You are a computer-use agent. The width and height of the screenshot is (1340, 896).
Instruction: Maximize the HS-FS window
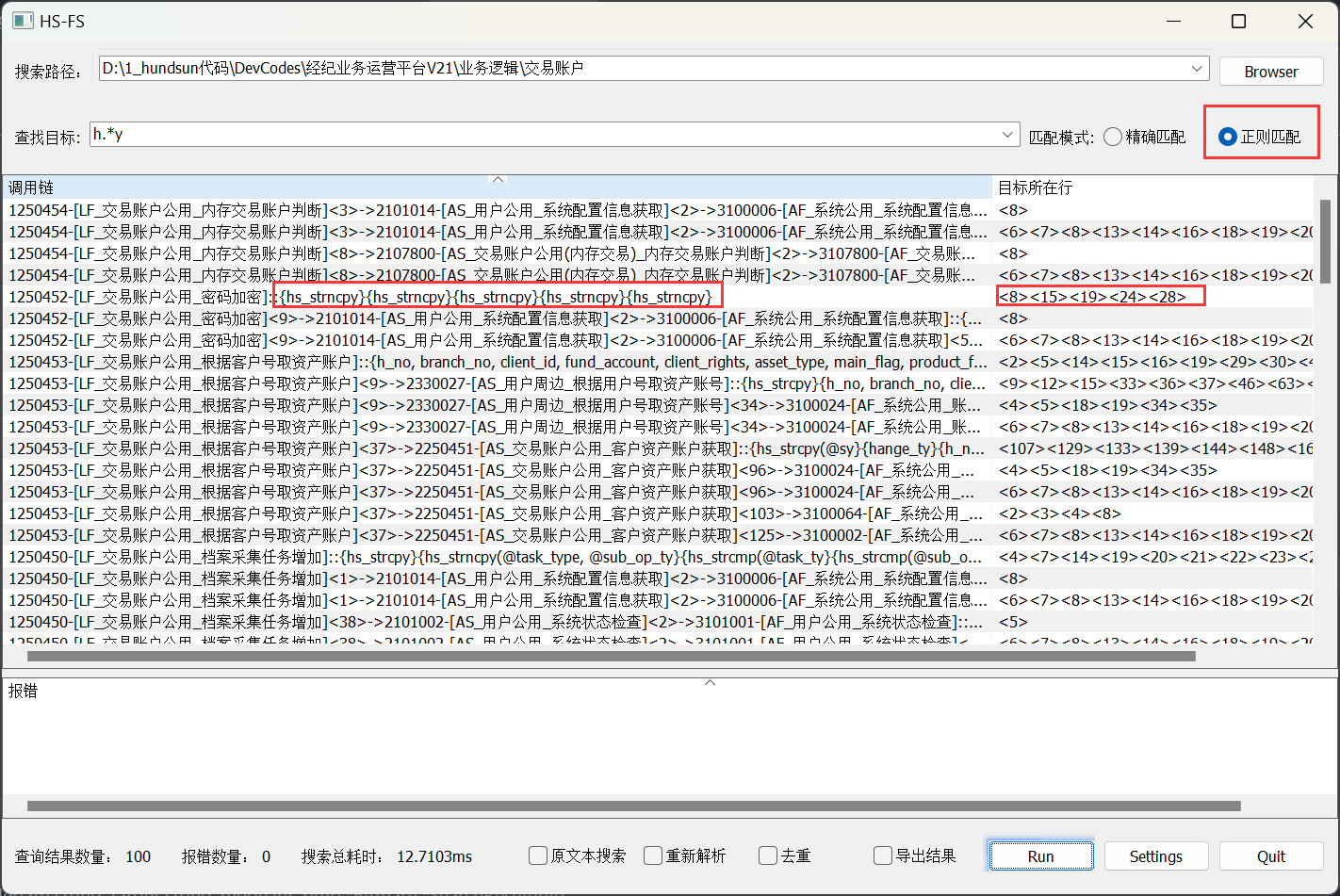1239,21
